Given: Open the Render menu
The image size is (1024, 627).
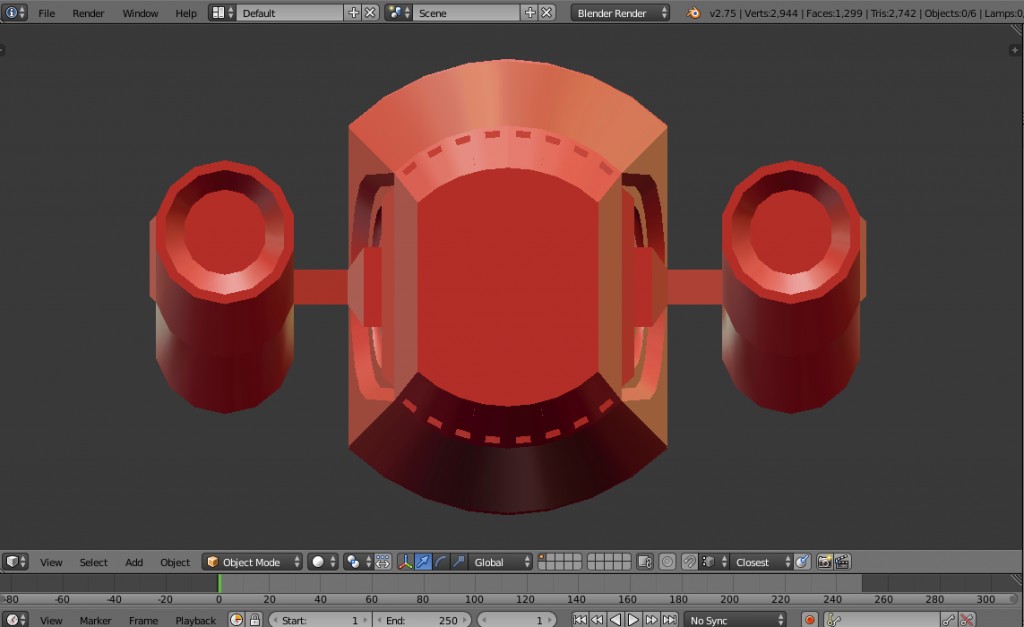Looking at the screenshot, I should [x=88, y=13].
